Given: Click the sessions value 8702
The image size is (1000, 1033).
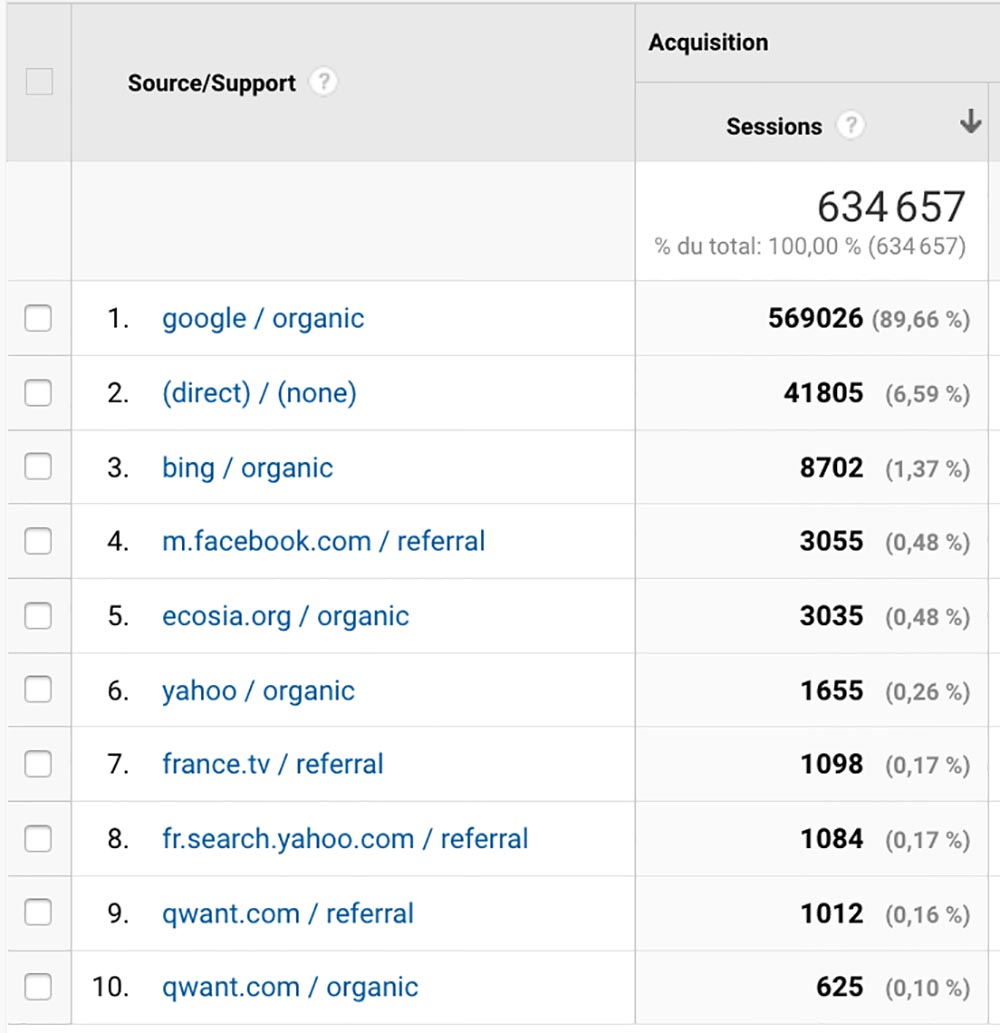Looking at the screenshot, I should click(x=831, y=468).
